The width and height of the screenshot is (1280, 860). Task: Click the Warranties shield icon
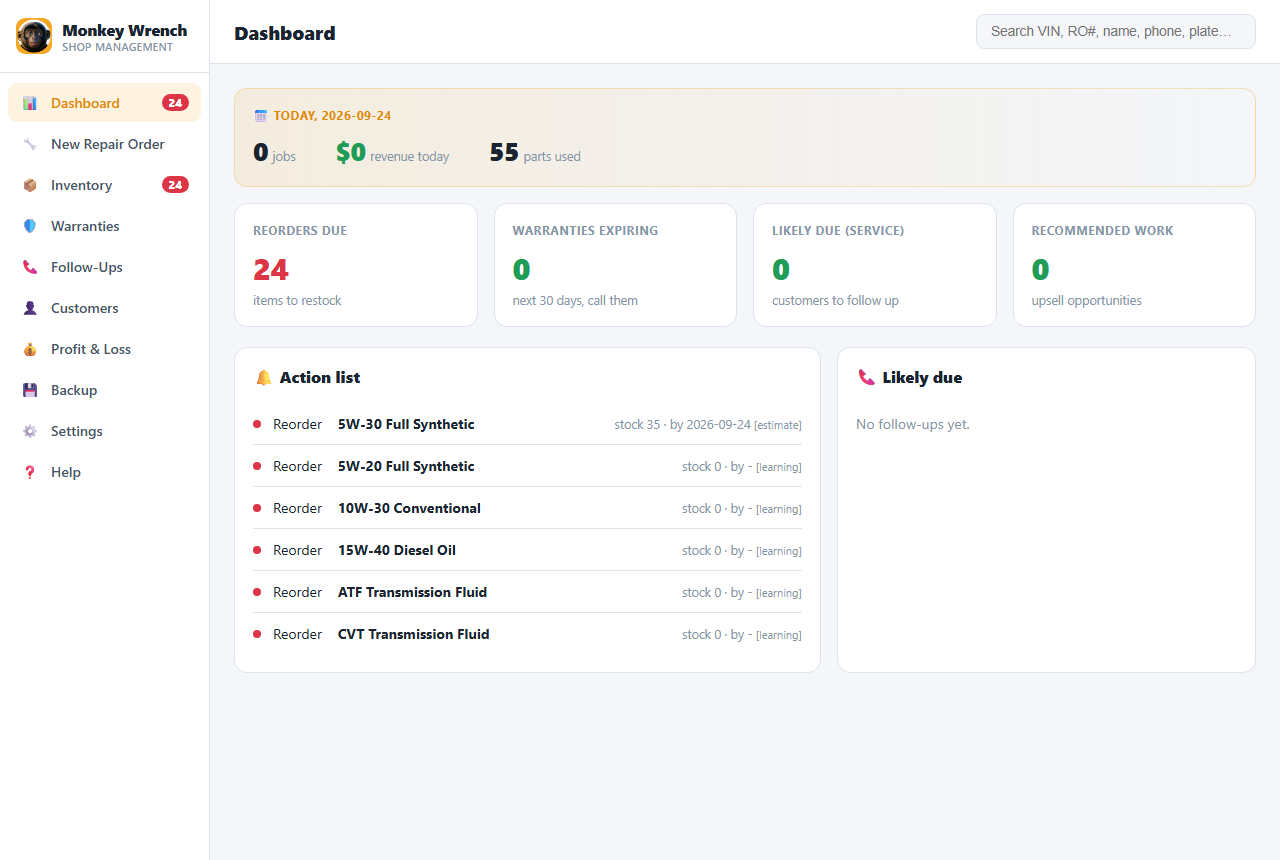click(x=30, y=226)
